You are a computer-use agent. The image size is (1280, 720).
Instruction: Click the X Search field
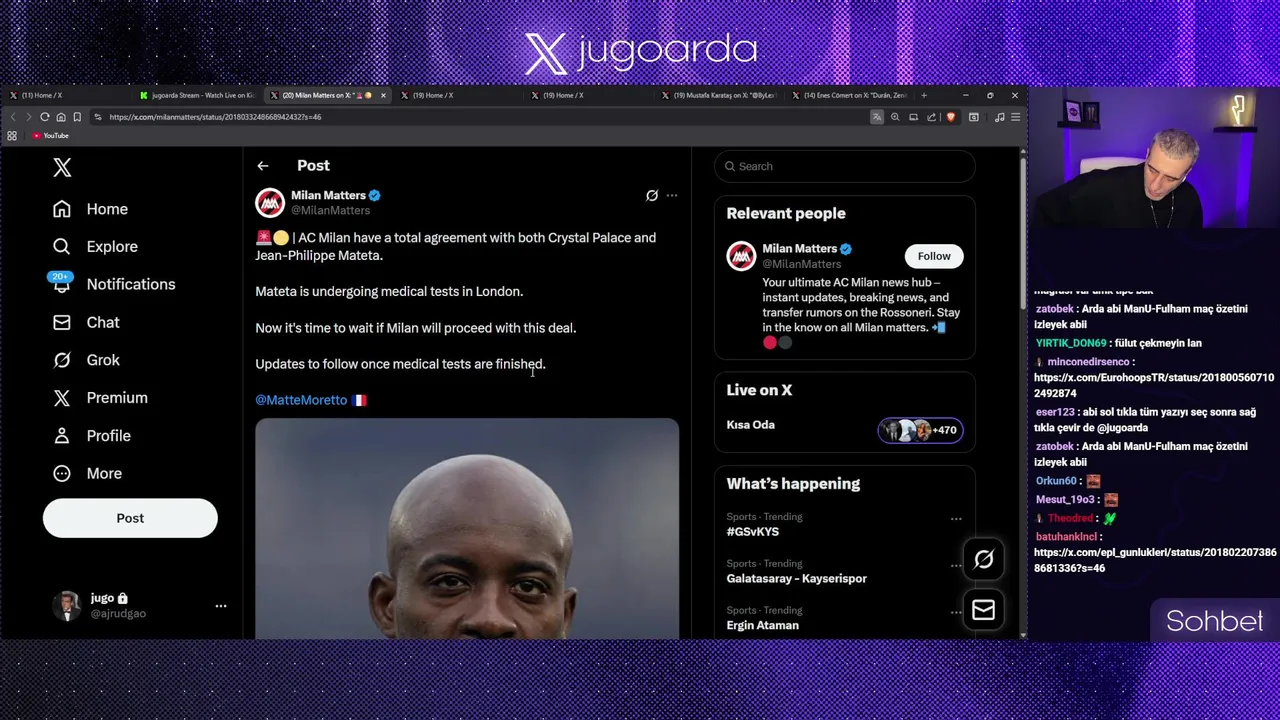point(845,166)
